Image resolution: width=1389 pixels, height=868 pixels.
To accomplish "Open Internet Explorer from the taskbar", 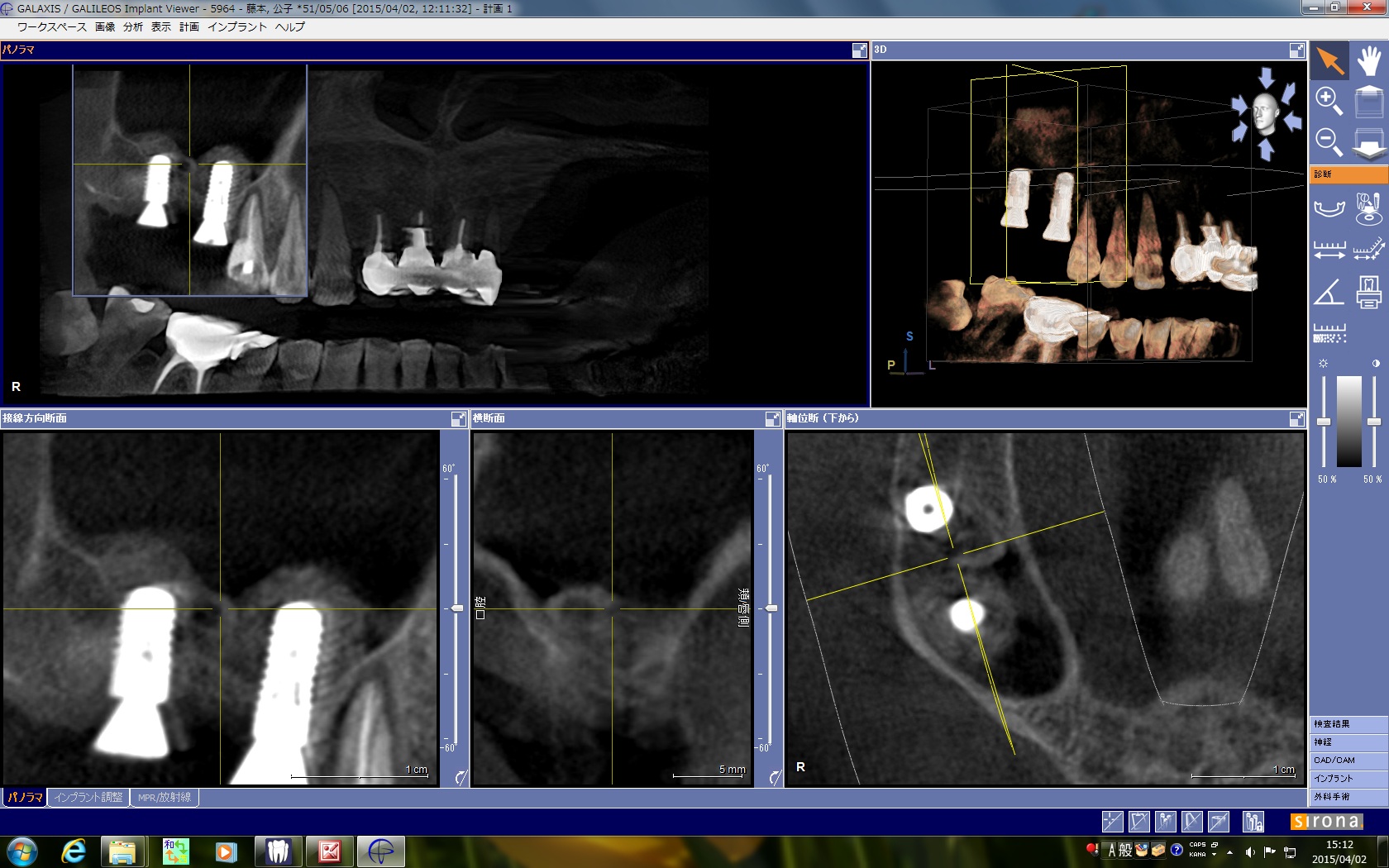I will click(x=74, y=851).
